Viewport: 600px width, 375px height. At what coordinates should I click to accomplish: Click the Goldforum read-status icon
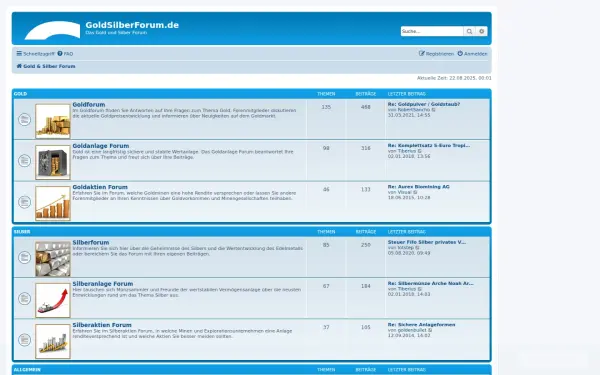24,119
